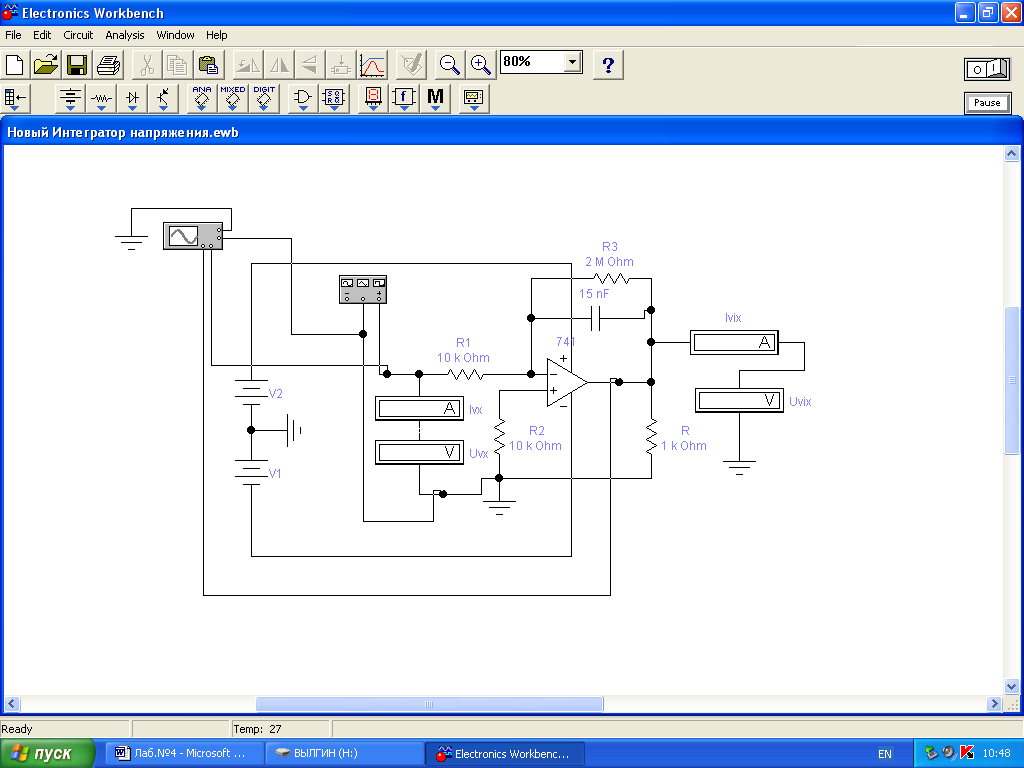Open Analog ICs parts bin
1024x768 pixels.
pyautogui.click(x=202, y=99)
